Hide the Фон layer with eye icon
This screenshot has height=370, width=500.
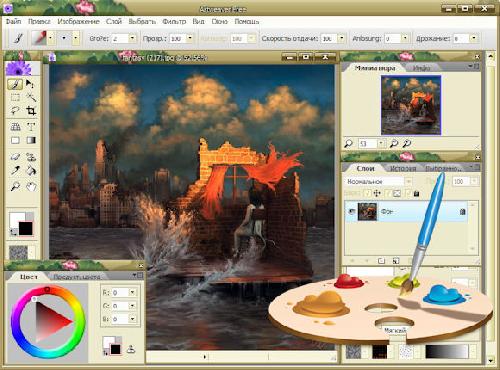(x=351, y=211)
